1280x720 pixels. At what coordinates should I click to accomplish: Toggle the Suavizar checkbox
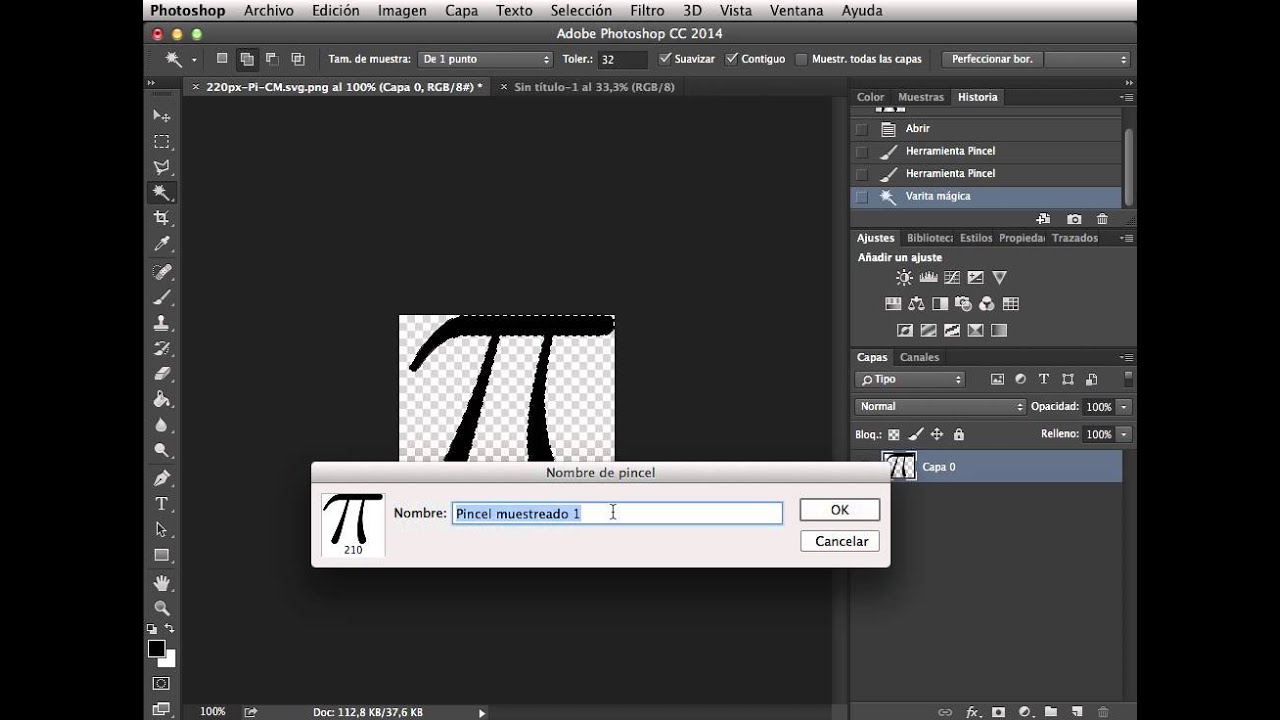(x=665, y=59)
